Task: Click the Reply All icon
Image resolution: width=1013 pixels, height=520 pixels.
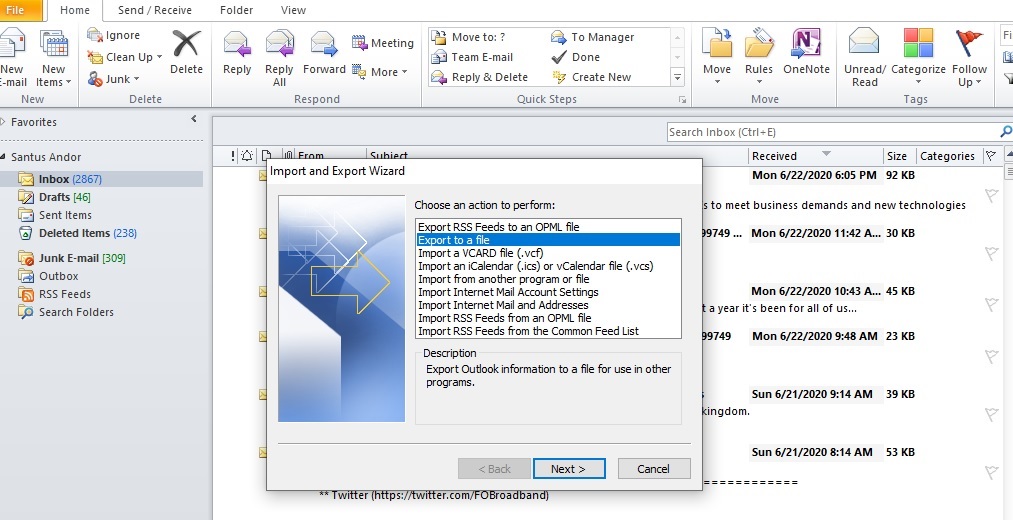Action: coord(279,45)
